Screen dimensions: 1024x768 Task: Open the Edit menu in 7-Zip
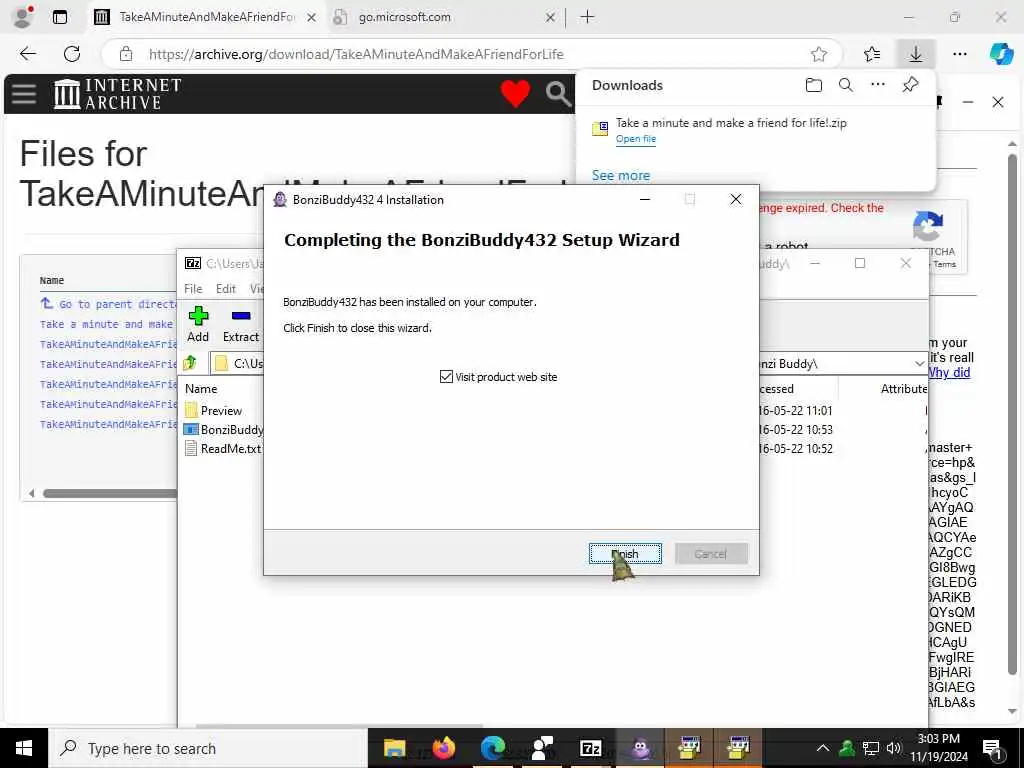(x=225, y=289)
